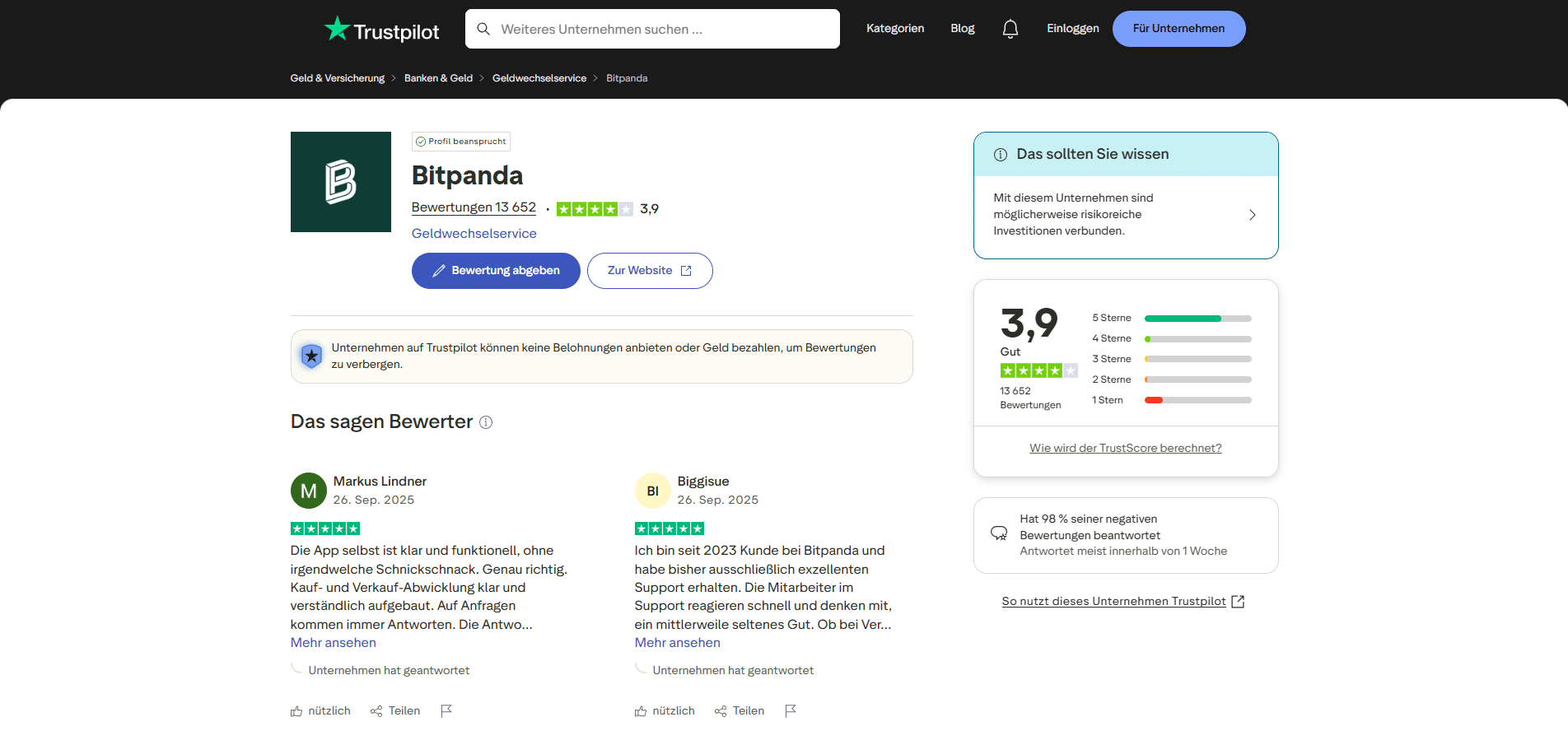This screenshot has width=1568, height=731.
Task: Show company reply under Biggisue's review
Action: [733, 671]
